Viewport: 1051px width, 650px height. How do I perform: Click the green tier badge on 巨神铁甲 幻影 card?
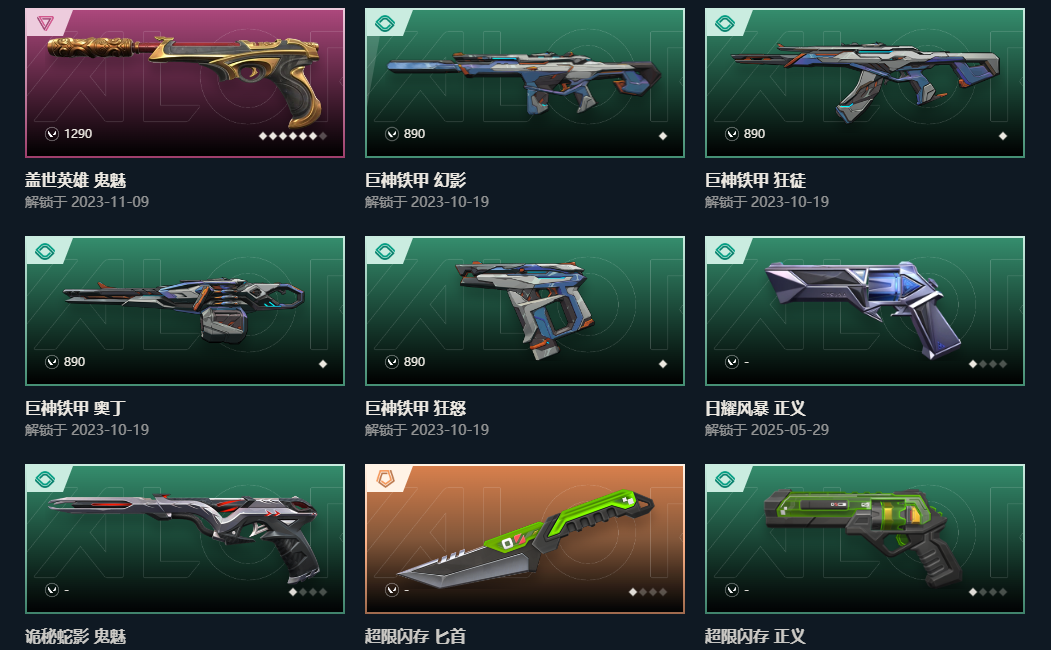385,23
